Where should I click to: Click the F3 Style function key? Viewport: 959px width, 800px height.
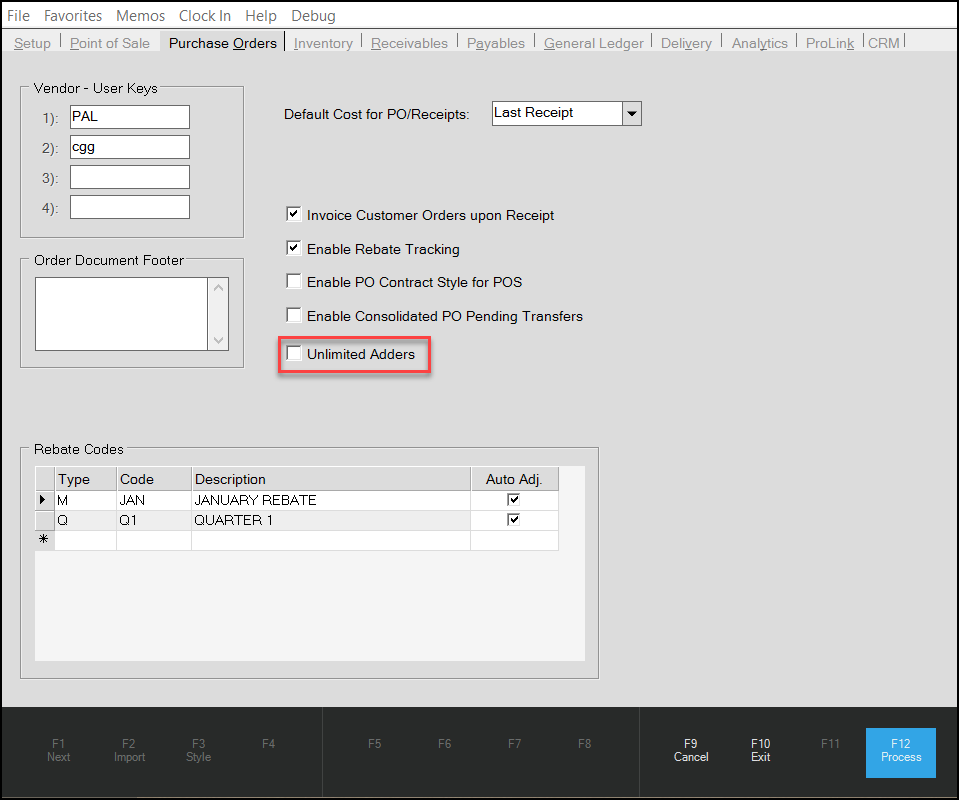pos(199,750)
